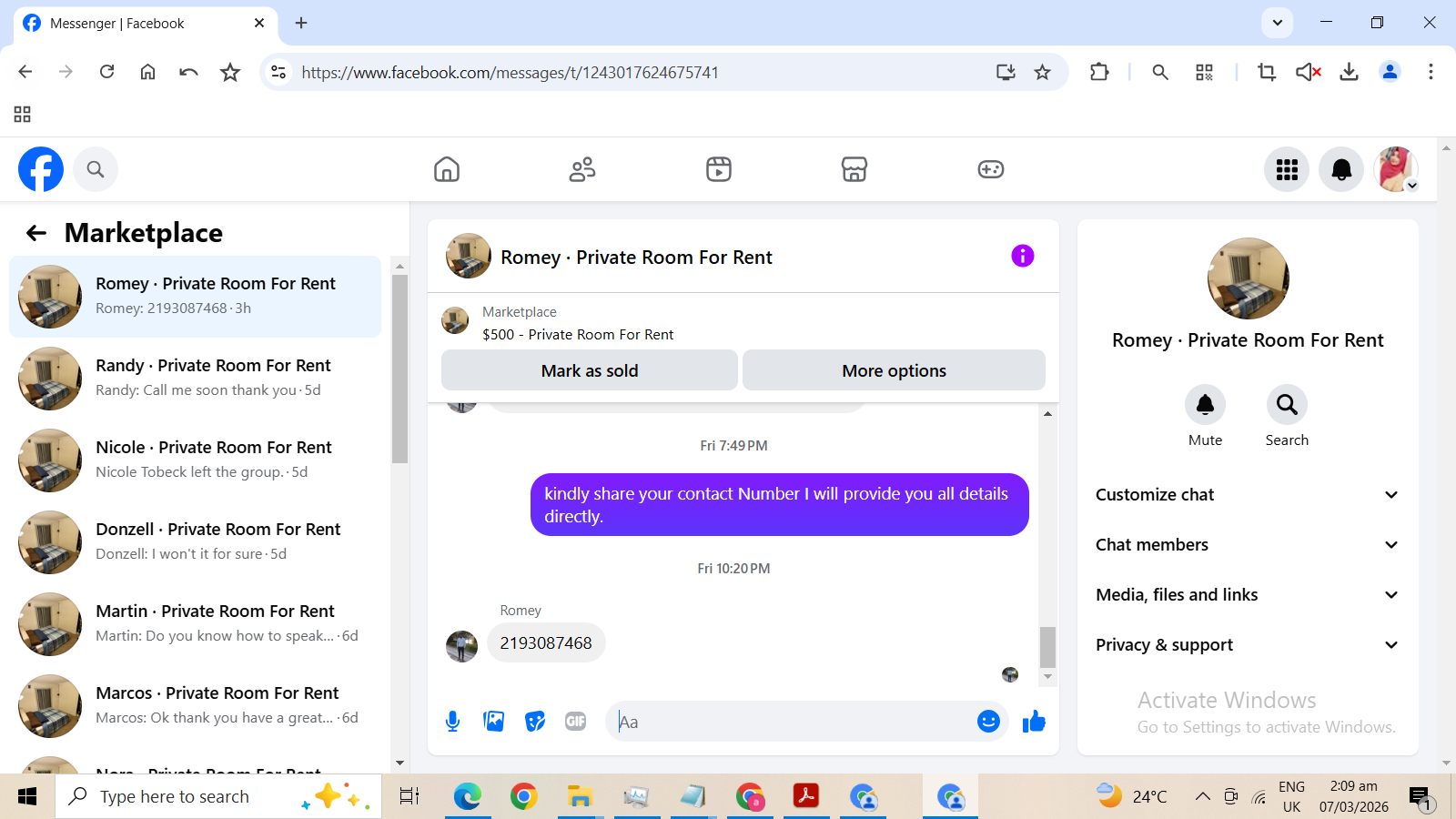Screen dimensions: 1456x819
Task: Open the account profile picture menu
Action: tap(1396, 169)
